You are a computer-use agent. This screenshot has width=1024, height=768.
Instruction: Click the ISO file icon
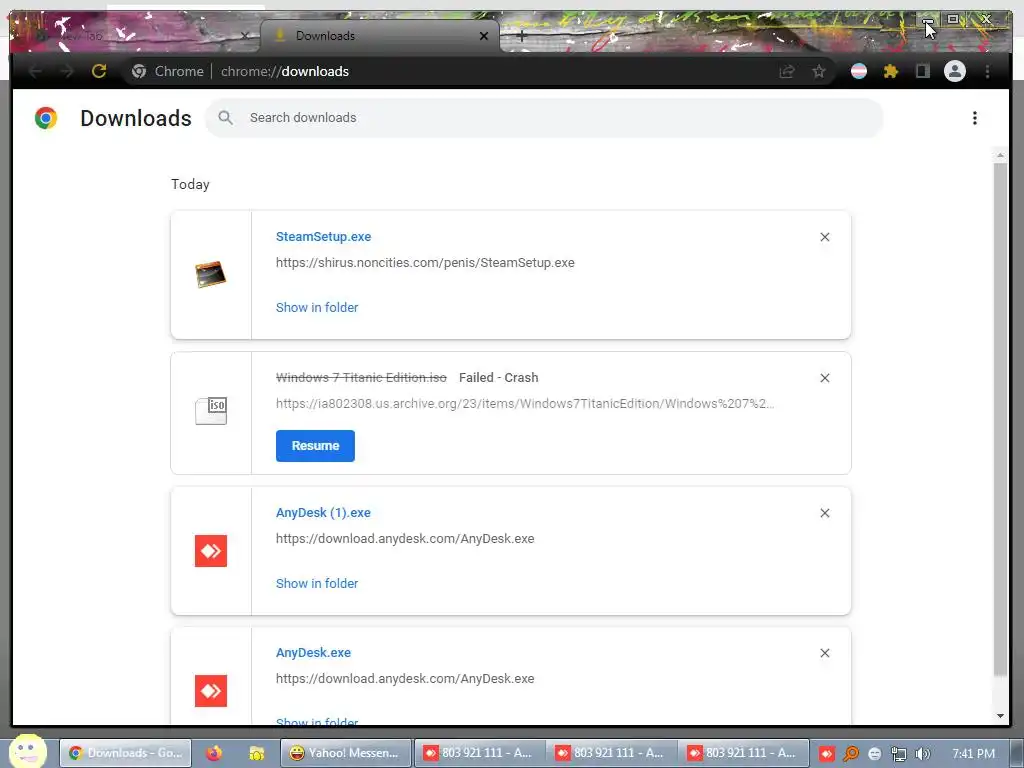(211, 411)
